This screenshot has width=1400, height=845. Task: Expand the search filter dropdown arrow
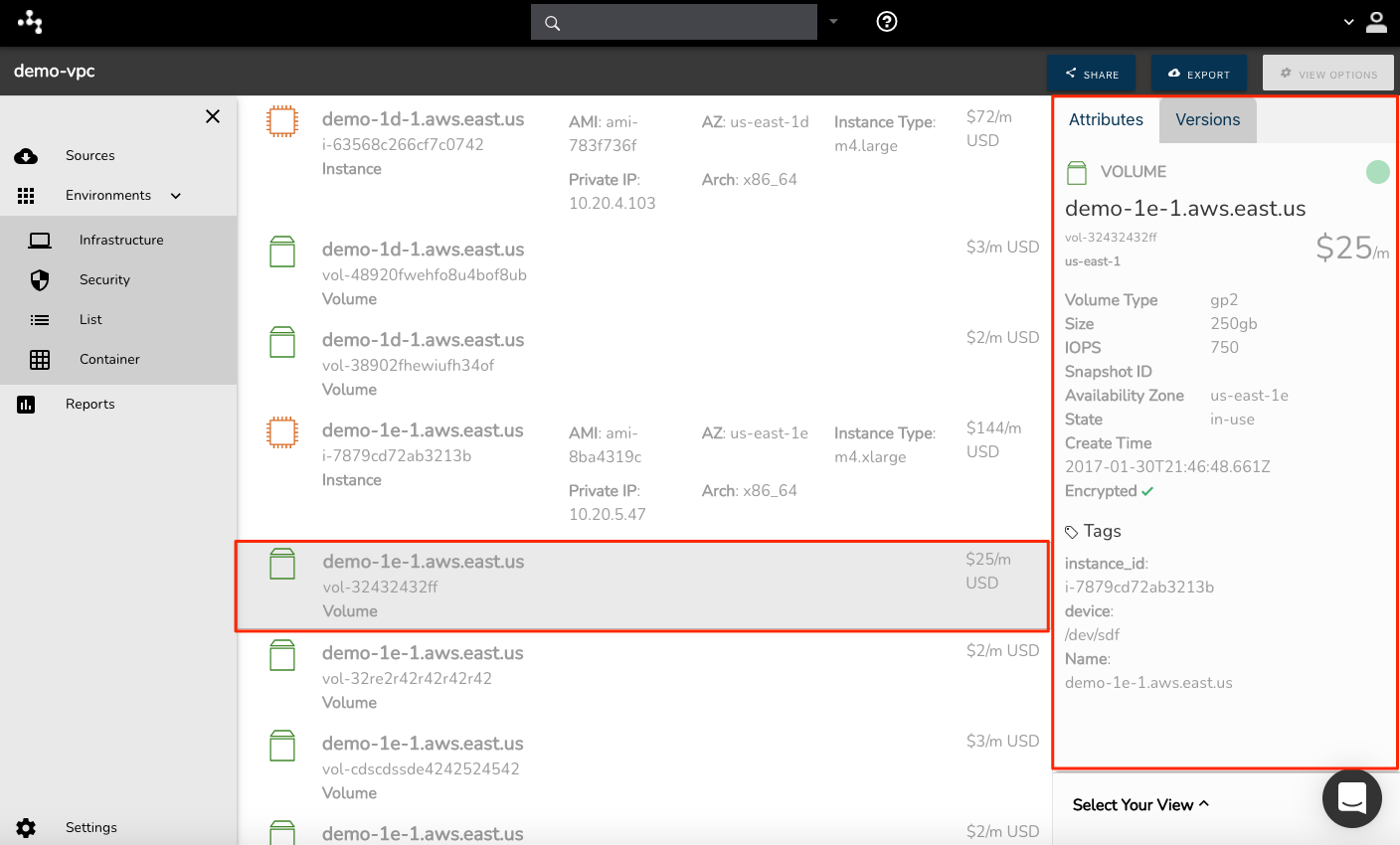tap(833, 21)
